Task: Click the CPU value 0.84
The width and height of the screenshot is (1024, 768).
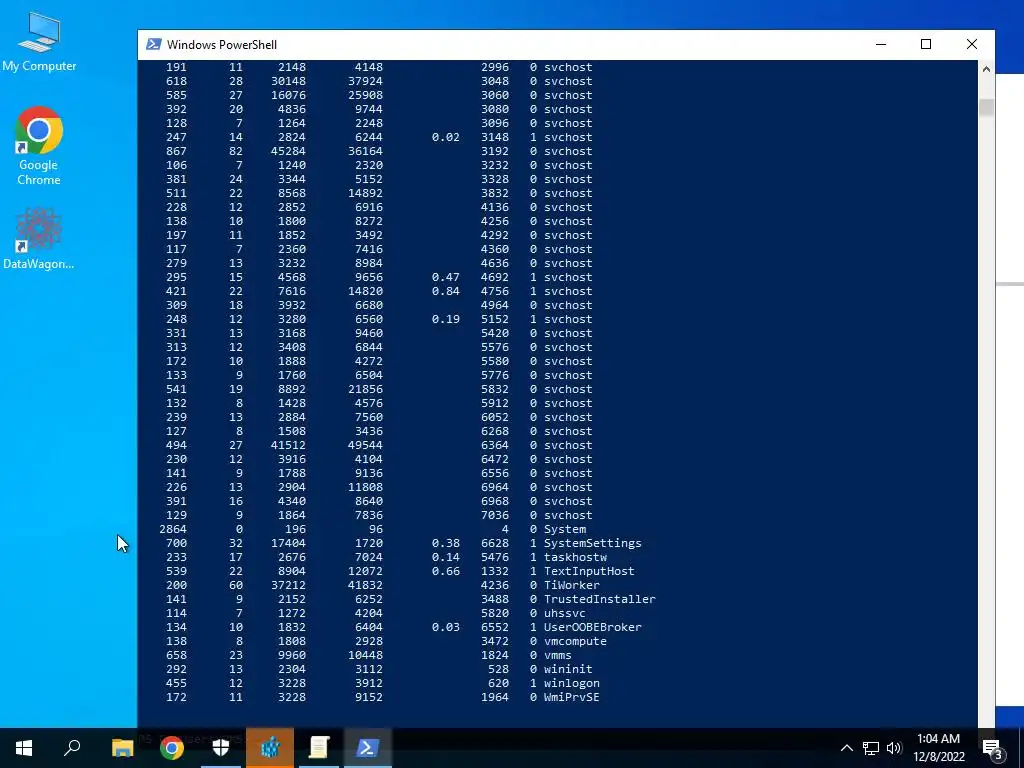Action: (x=445, y=291)
